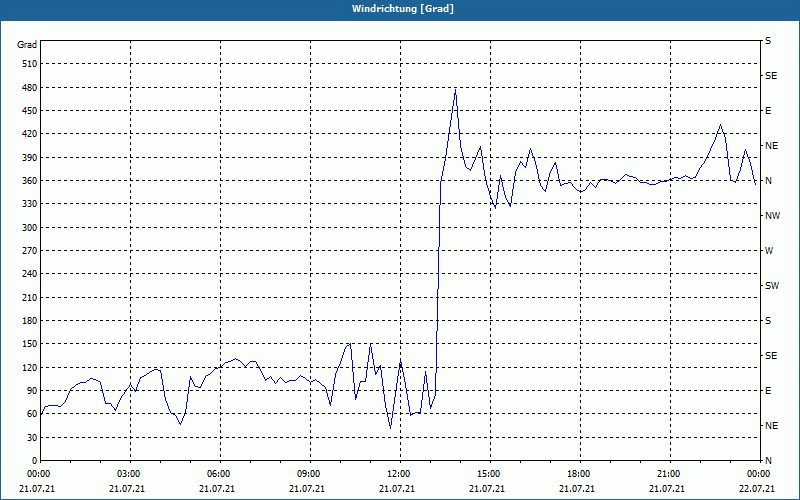Click the 480 value on left axis
This screenshot has width=800, height=500.
tap(30, 88)
